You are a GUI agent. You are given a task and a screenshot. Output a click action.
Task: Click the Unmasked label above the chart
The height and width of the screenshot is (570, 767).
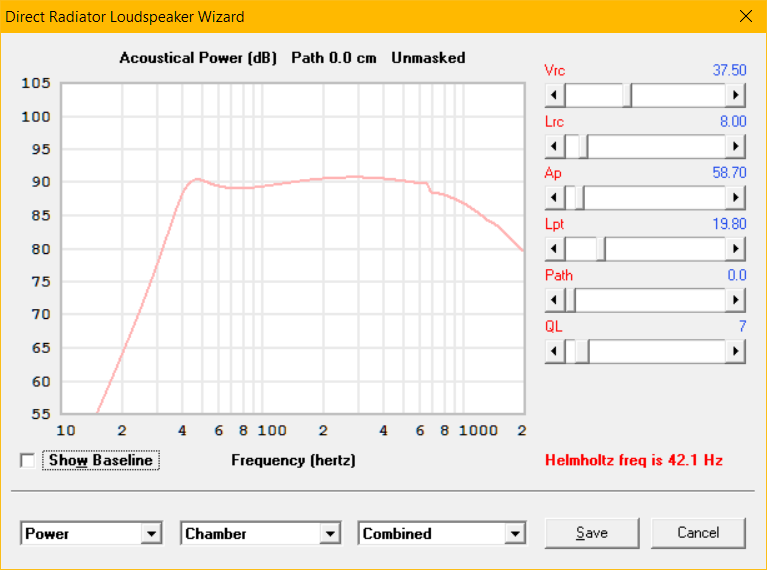click(x=428, y=58)
